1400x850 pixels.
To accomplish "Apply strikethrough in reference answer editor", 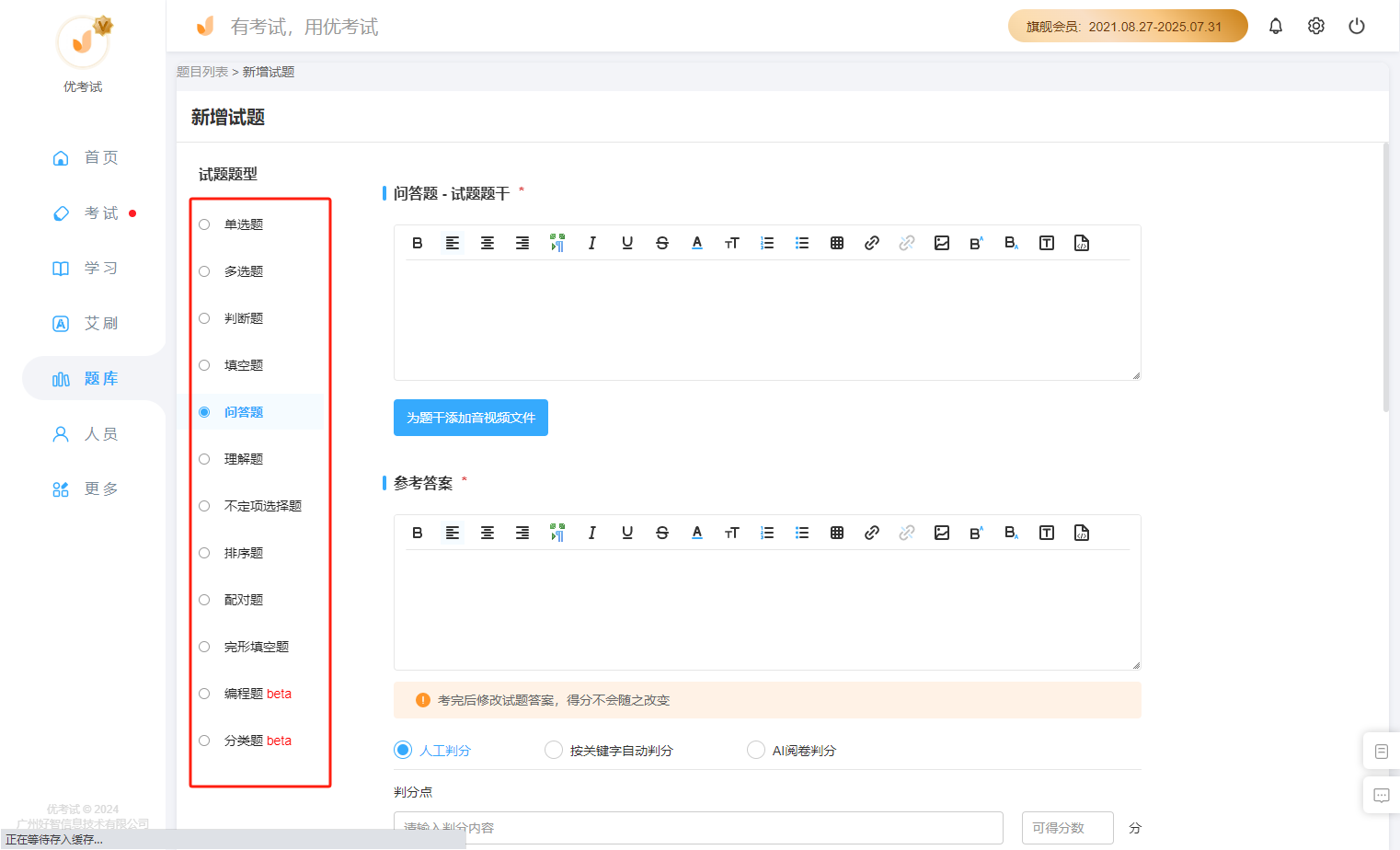I will click(662, 533).
